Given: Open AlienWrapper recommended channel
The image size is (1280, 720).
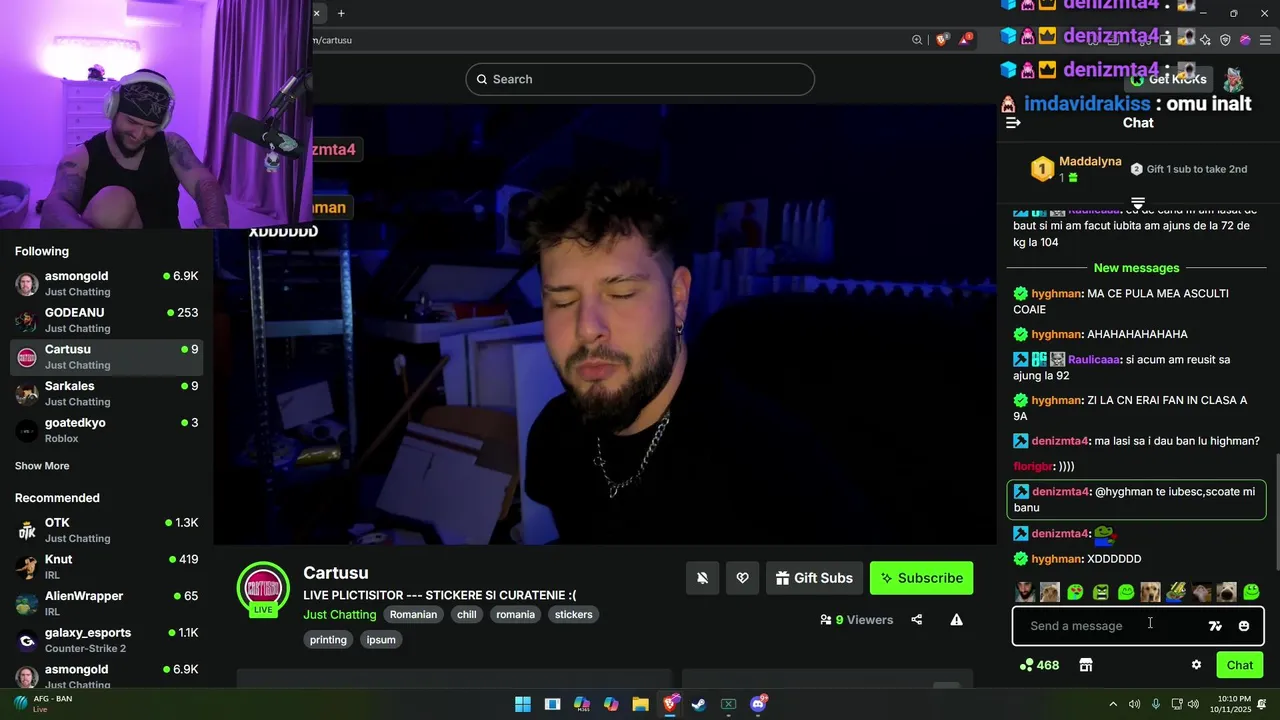Looking at the screenshot, I should (106, 603).
